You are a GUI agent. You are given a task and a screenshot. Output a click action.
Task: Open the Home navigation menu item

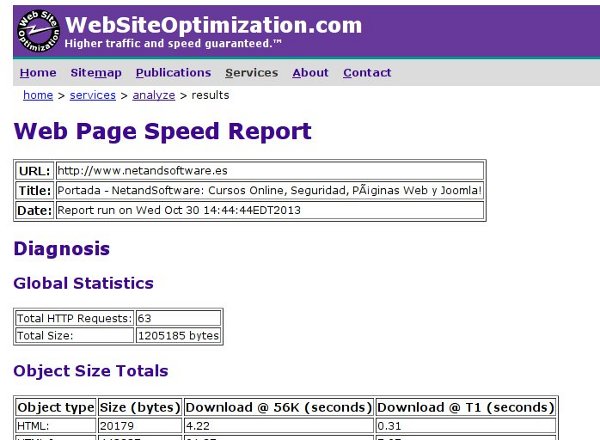pyautogui.click(x=38, y=73)
